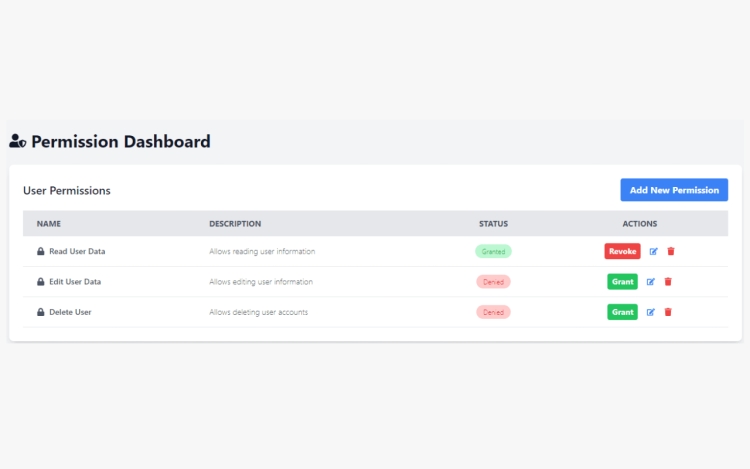This screenshot has width=750, height=469.
Task: Click the Granted status badge
Action: point(493,251)
